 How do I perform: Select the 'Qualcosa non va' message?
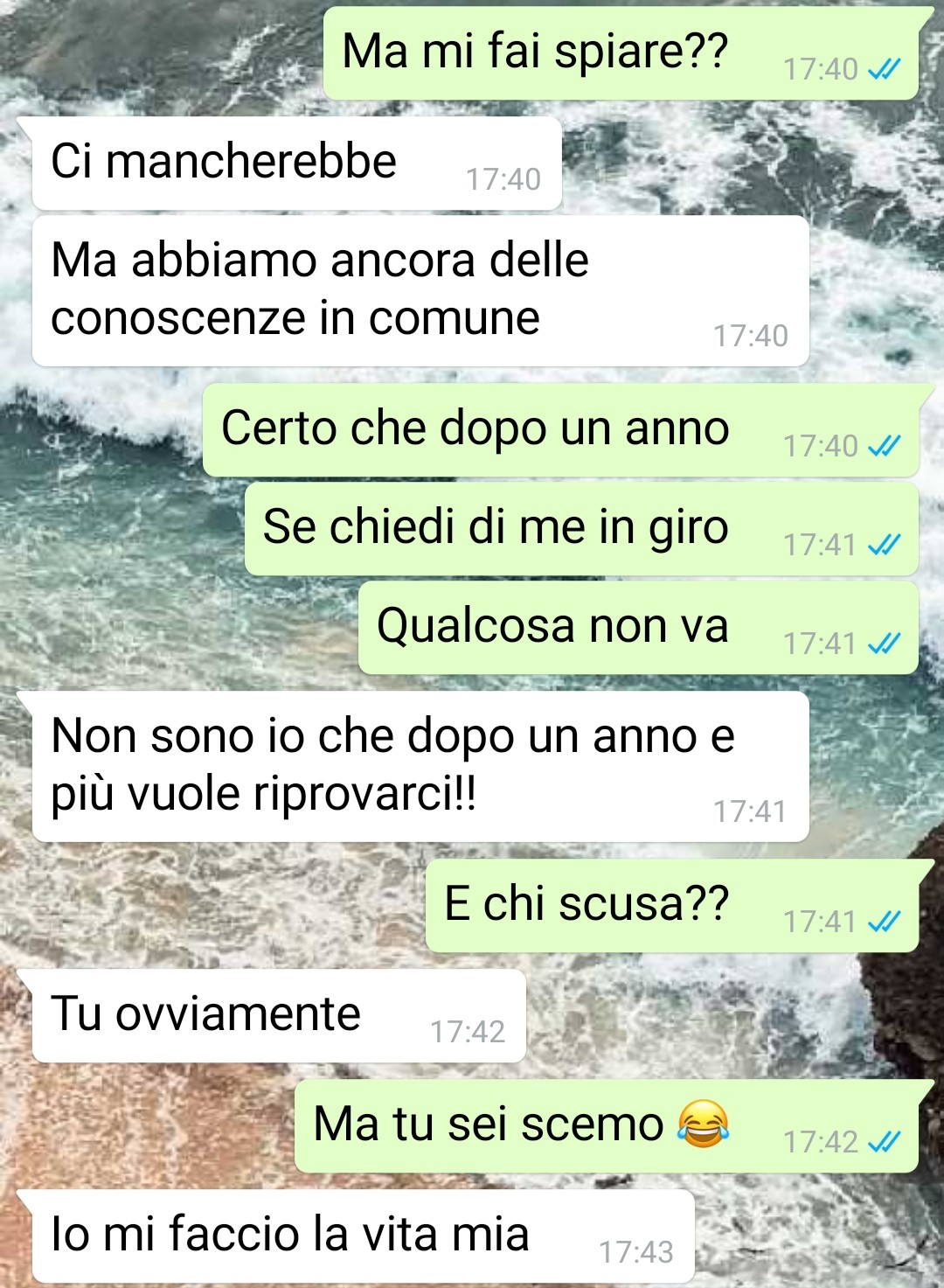click(638, 627)
